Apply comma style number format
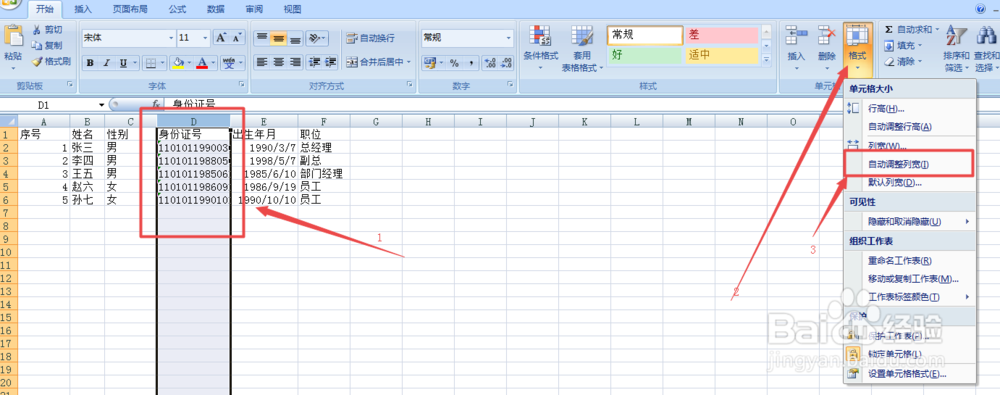 [x=471, y=63]
